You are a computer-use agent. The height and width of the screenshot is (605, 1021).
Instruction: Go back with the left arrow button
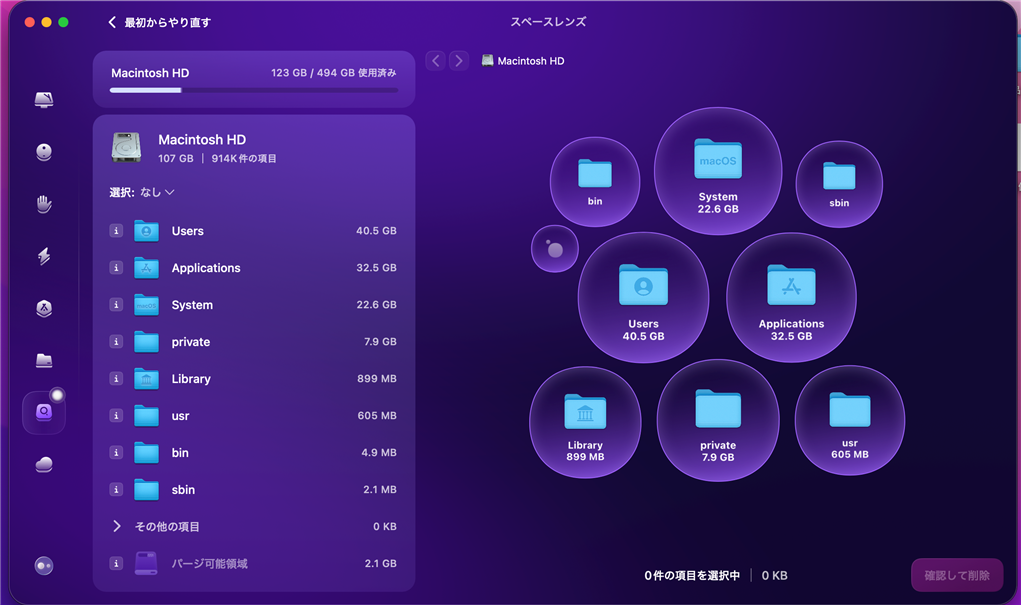(436, 61)
